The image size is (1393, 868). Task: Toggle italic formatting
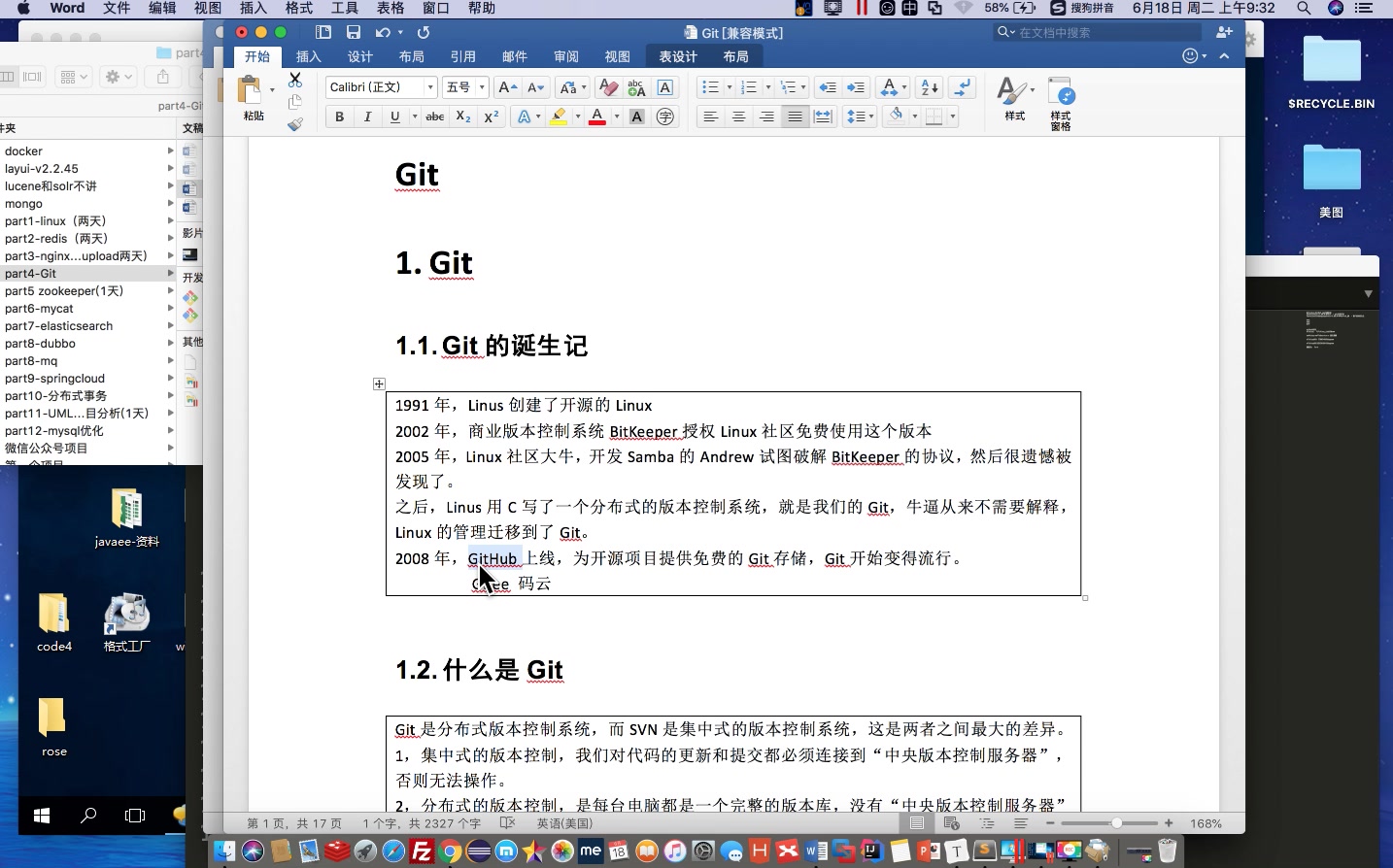[367, 117]
